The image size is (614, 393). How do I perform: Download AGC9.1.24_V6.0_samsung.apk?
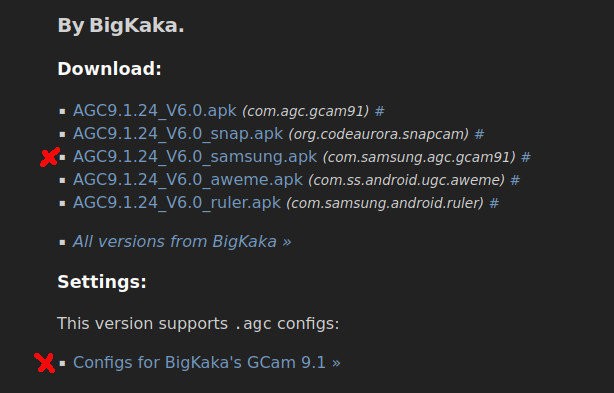195,157
